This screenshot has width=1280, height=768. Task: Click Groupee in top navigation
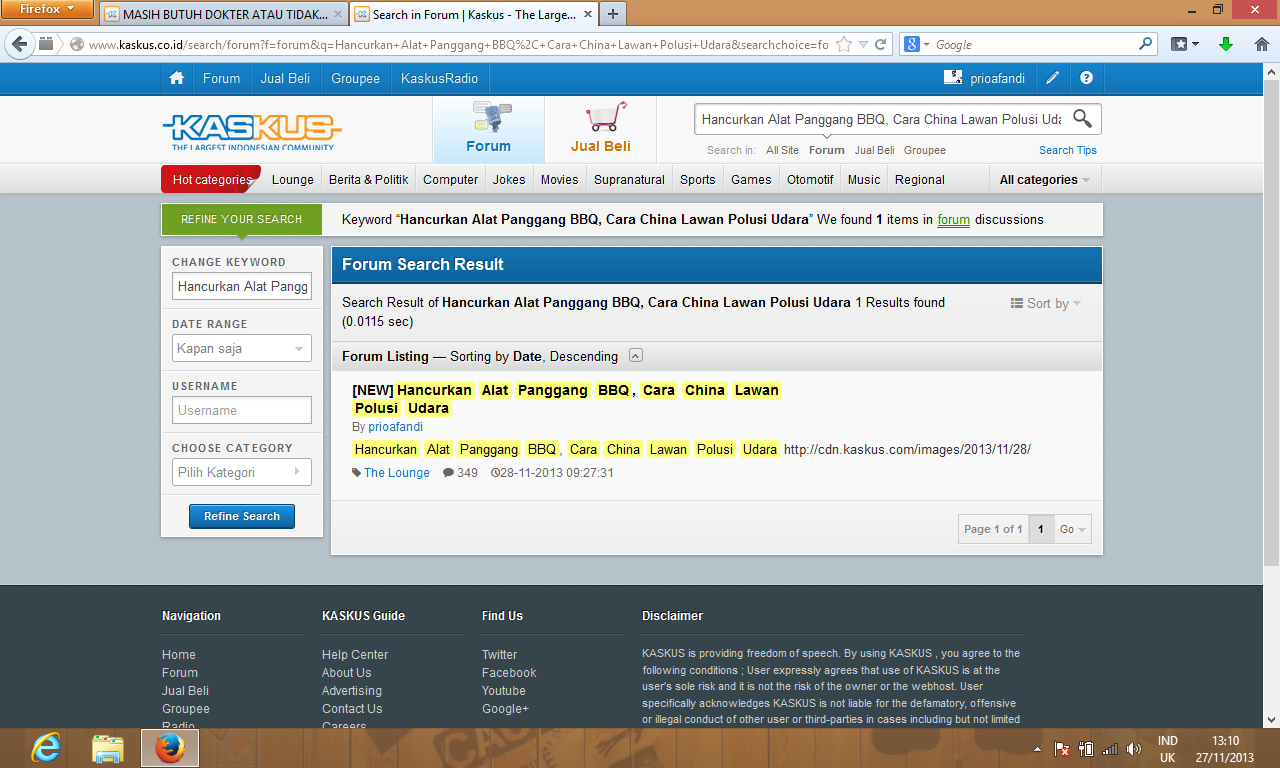[355, 78]
